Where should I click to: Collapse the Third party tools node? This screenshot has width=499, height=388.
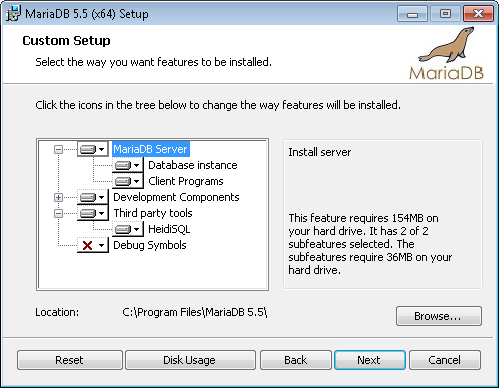point(58,213)
